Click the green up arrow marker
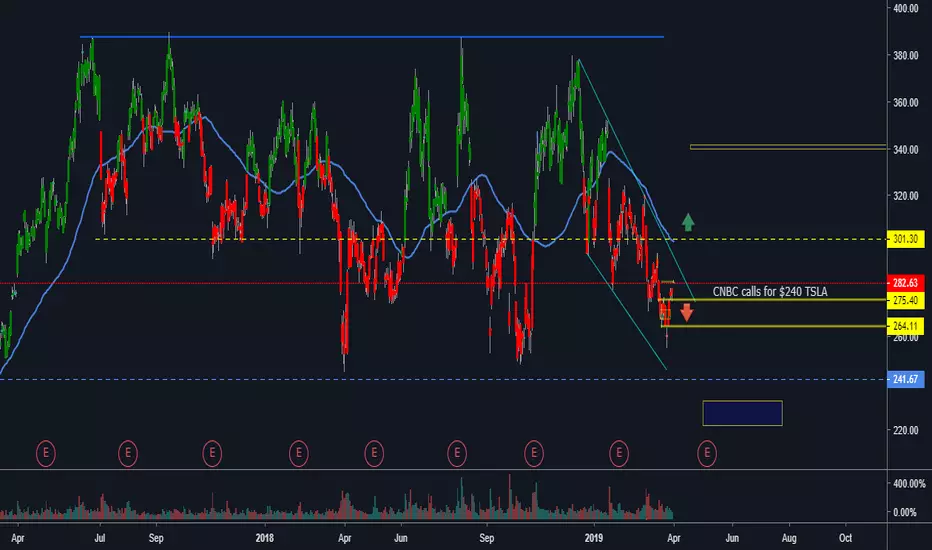The height and width of the screenshot is (550, 932). coord(688,222)
